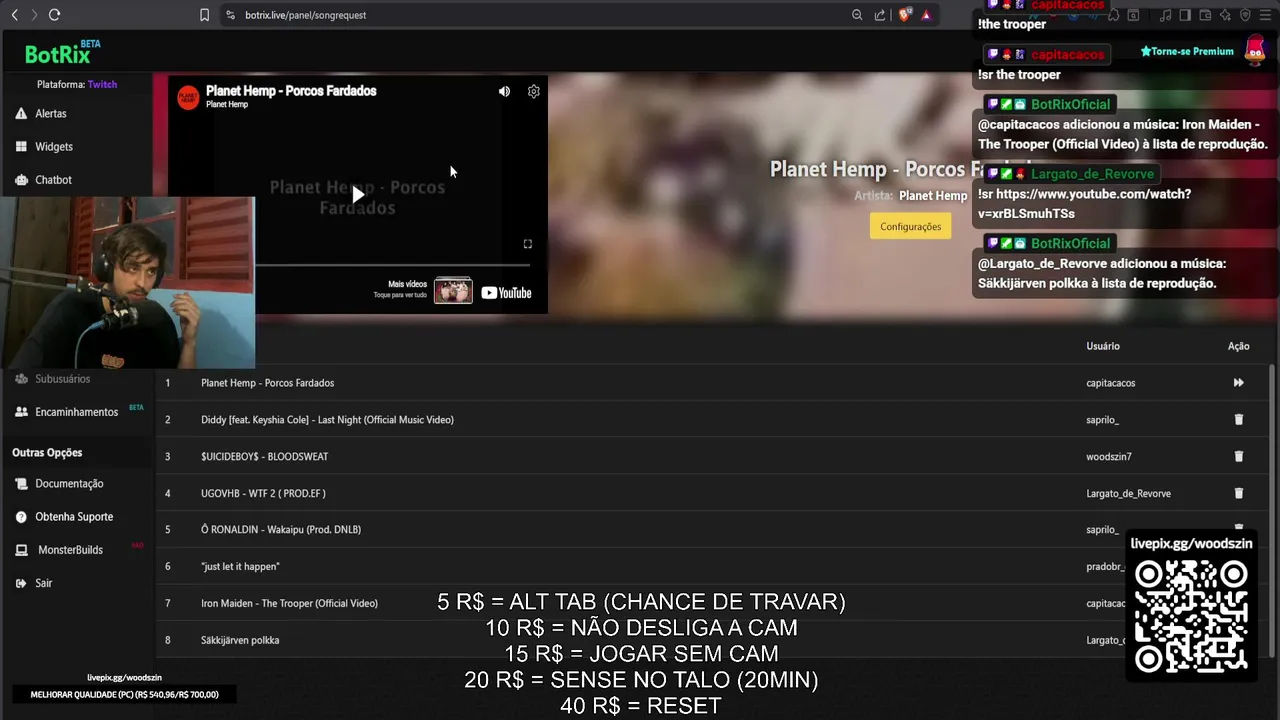Click Sair to log out

[x=43, y=583]
